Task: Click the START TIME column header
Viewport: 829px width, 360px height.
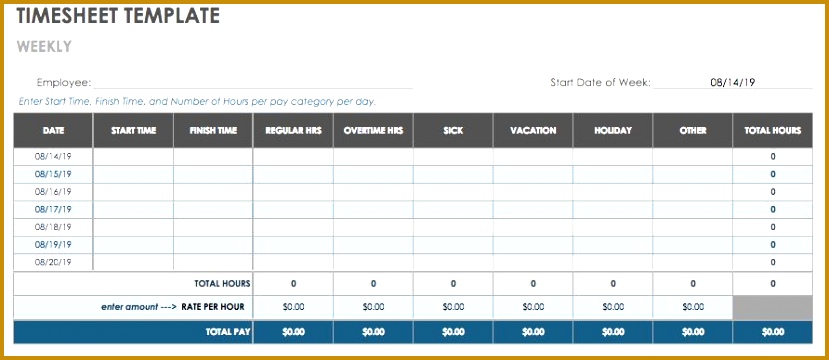Action: (x=133, y=130)
